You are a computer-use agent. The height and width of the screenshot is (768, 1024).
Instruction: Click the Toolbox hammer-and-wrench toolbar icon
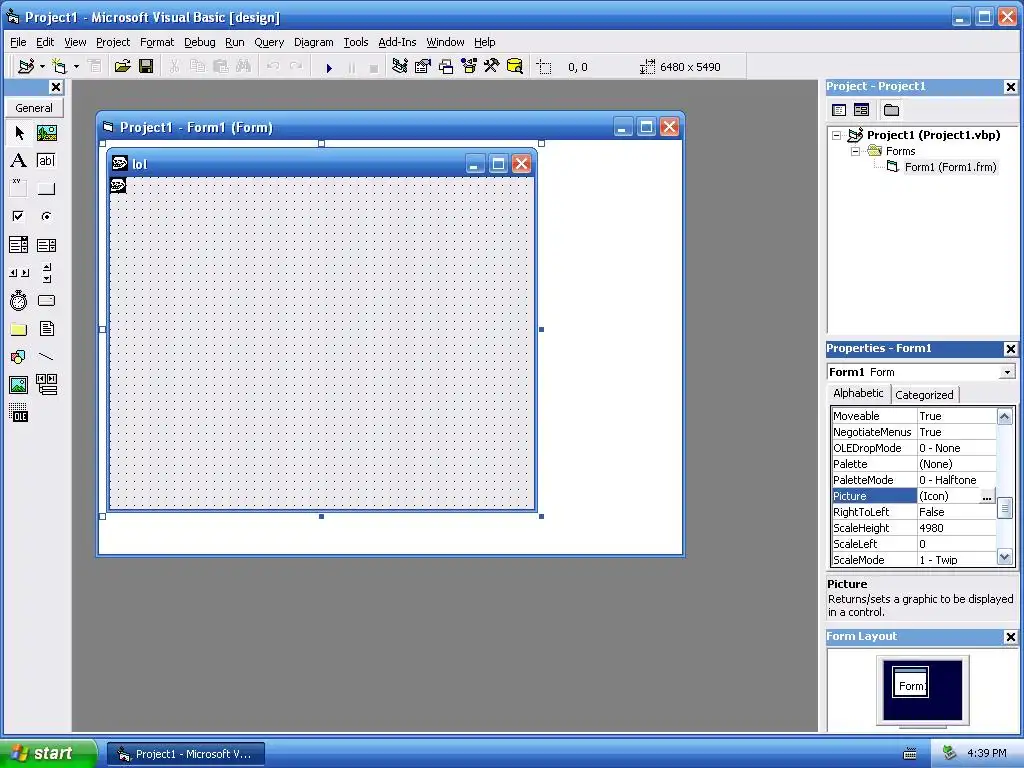tap(492, 67)
